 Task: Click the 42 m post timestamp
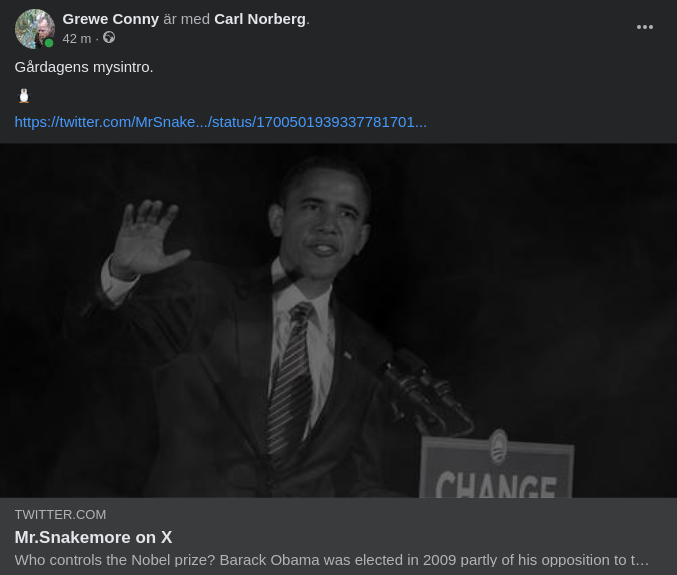click(76, 39)
